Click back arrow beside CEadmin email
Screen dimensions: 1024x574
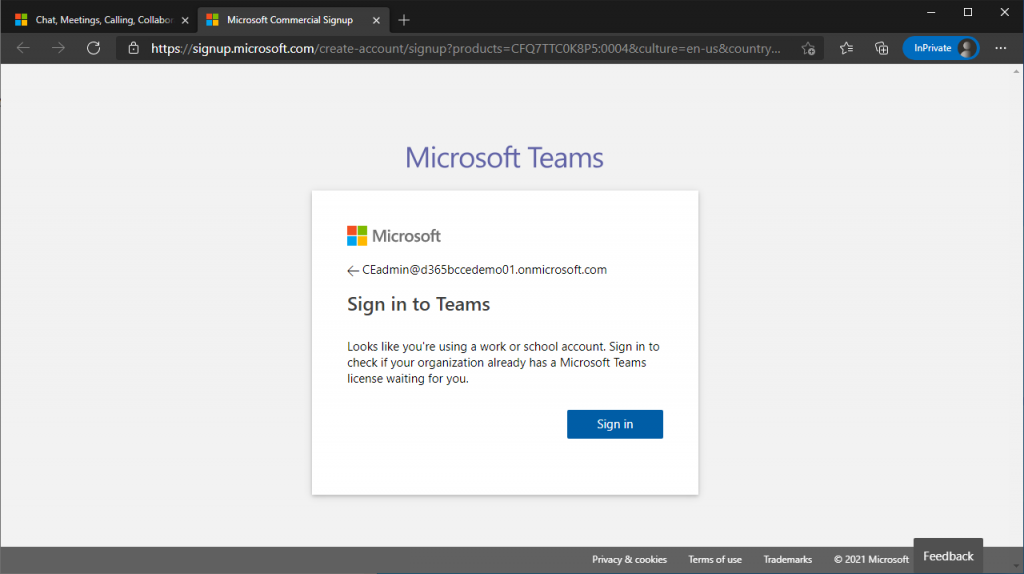353,270
